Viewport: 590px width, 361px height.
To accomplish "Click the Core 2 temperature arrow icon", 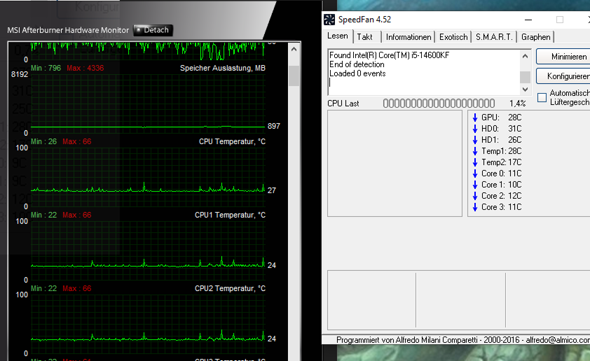I will click(475, 196).
